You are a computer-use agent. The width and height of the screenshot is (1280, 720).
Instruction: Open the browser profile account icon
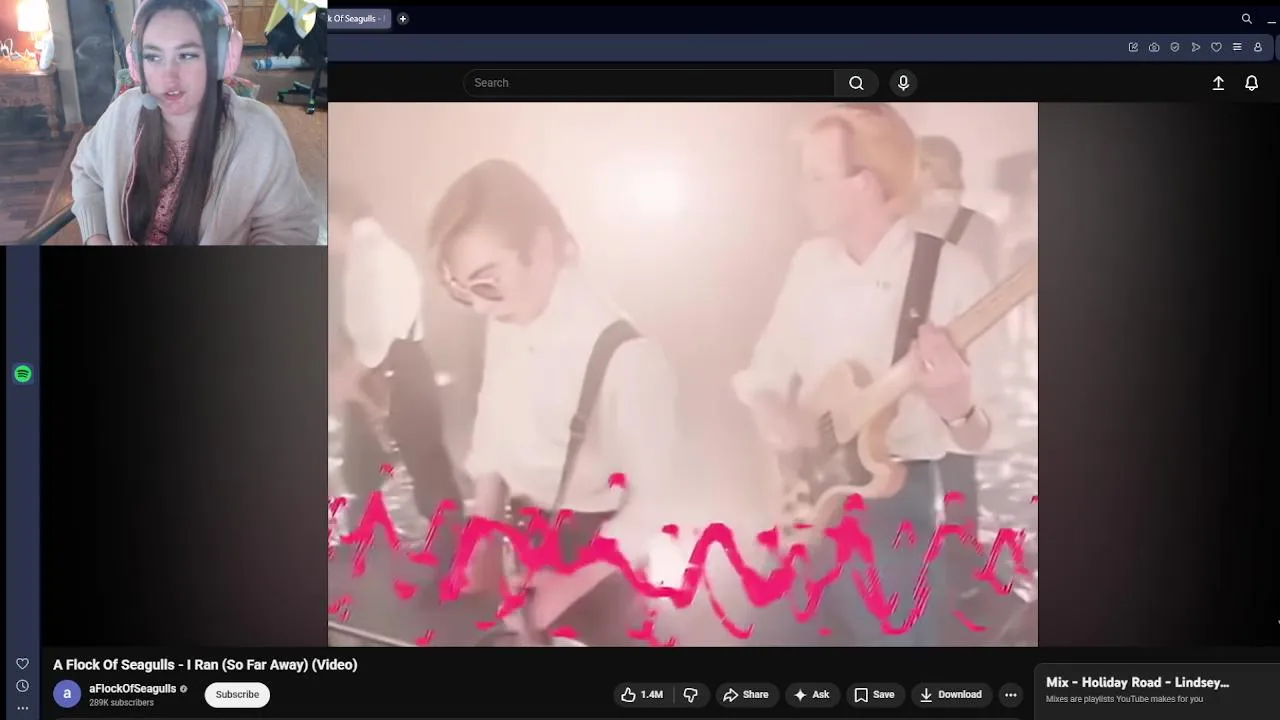pyautogui.click(x=1258, y=47)
